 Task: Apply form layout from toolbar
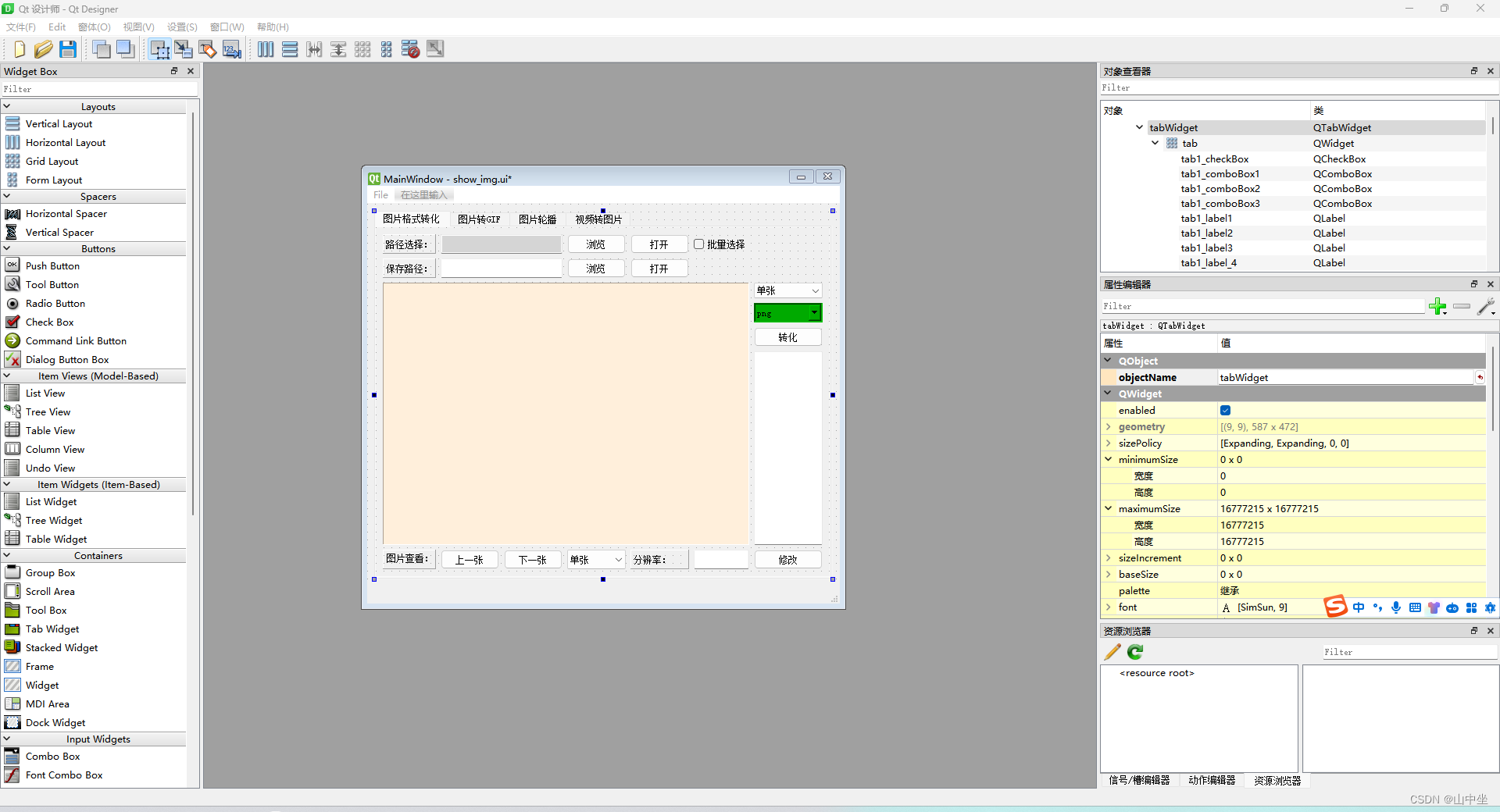[x=387, y=49]
